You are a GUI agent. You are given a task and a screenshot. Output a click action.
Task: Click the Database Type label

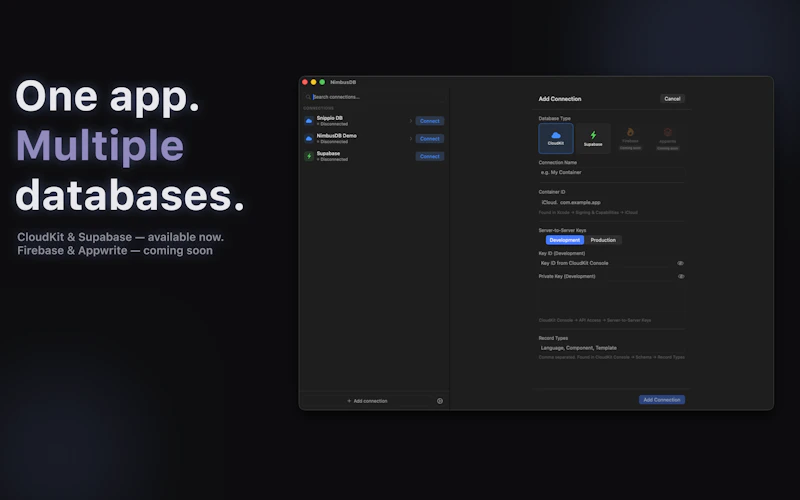(x=555, y=118)
